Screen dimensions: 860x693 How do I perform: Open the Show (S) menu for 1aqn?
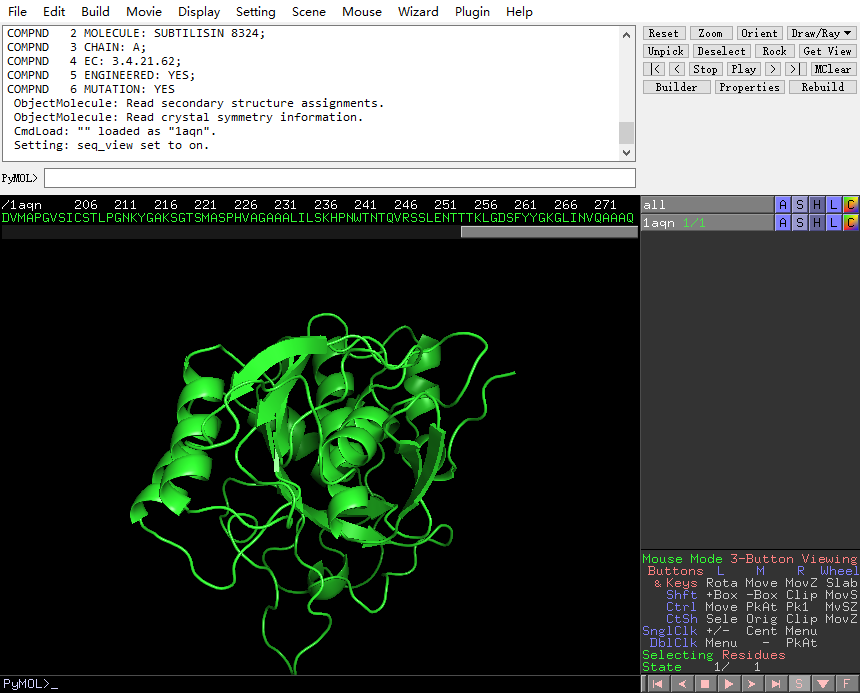click(x=800, y=222)
